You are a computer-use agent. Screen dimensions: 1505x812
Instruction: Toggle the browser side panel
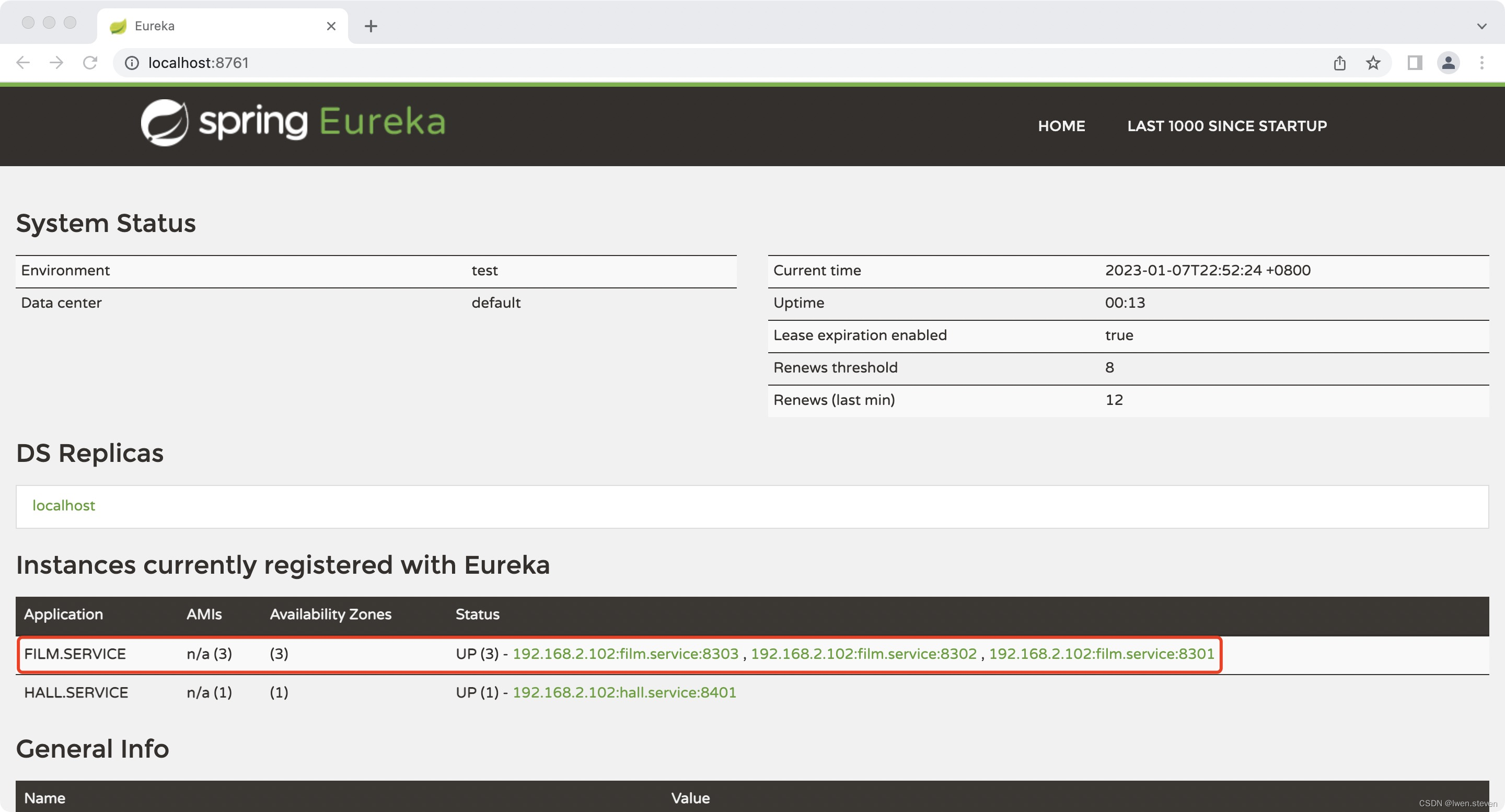click(x=1415, y=63)
